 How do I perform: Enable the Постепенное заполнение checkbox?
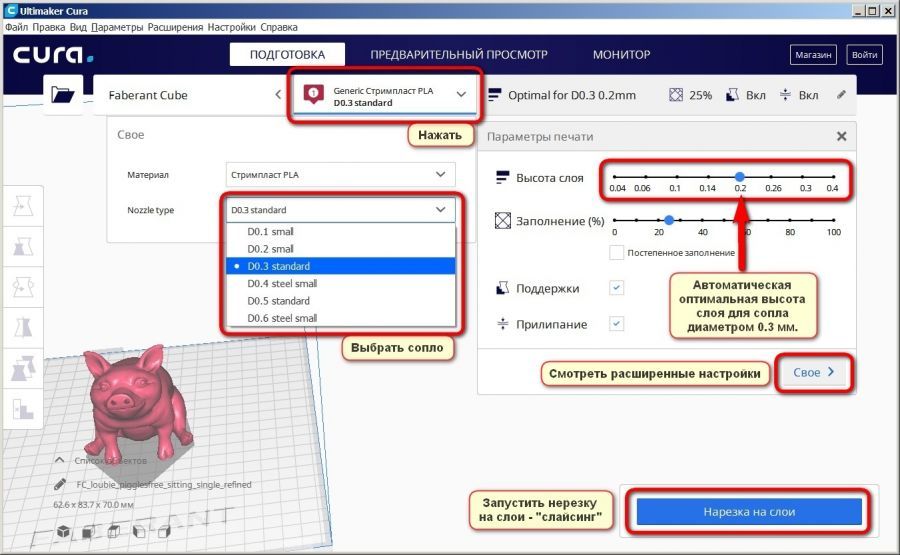(617, 253)
